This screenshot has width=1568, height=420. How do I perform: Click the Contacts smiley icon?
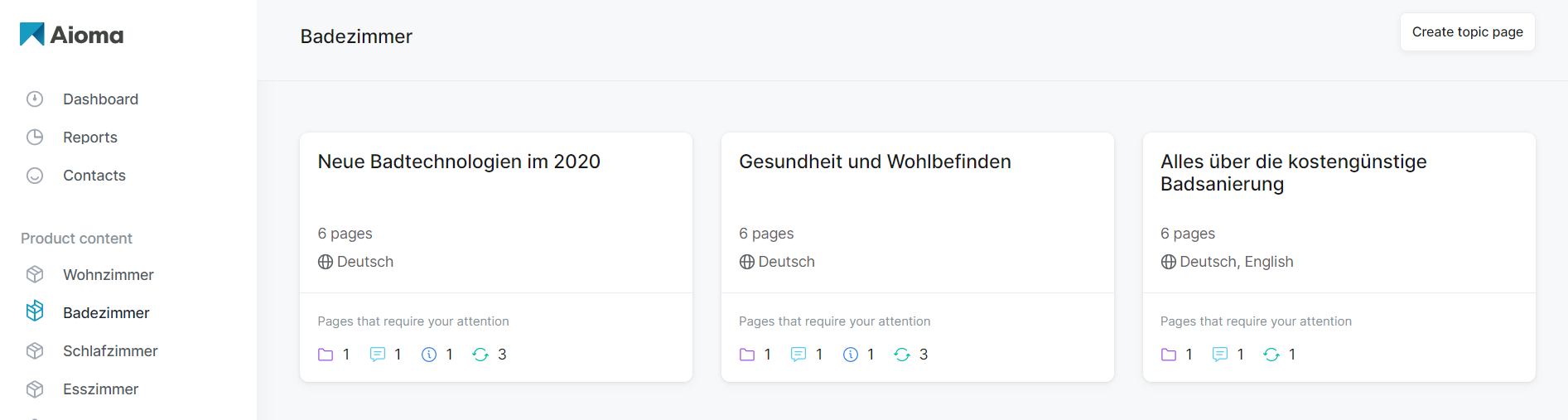[35, 176]
